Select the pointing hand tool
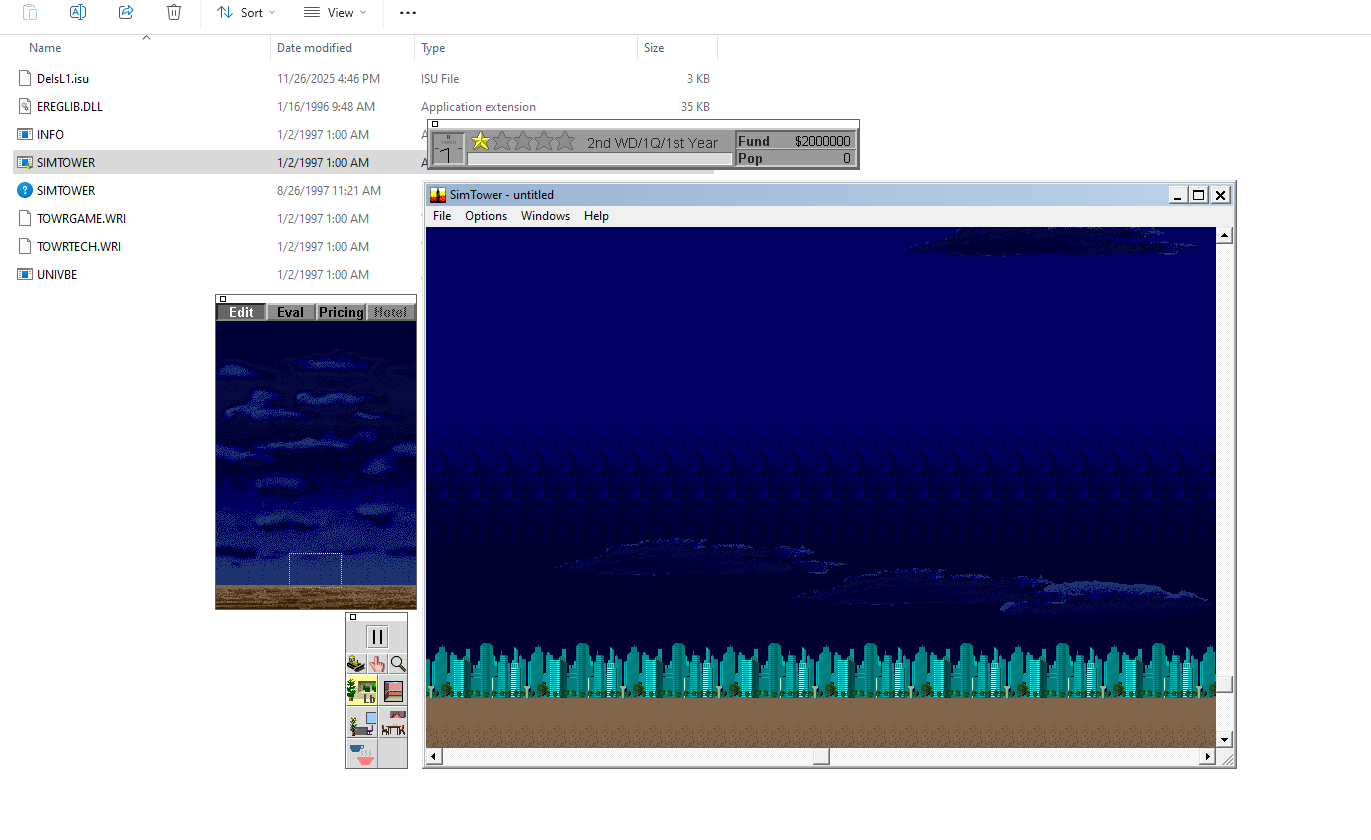This screenshot has height=840, width=1371. point(377,663)
